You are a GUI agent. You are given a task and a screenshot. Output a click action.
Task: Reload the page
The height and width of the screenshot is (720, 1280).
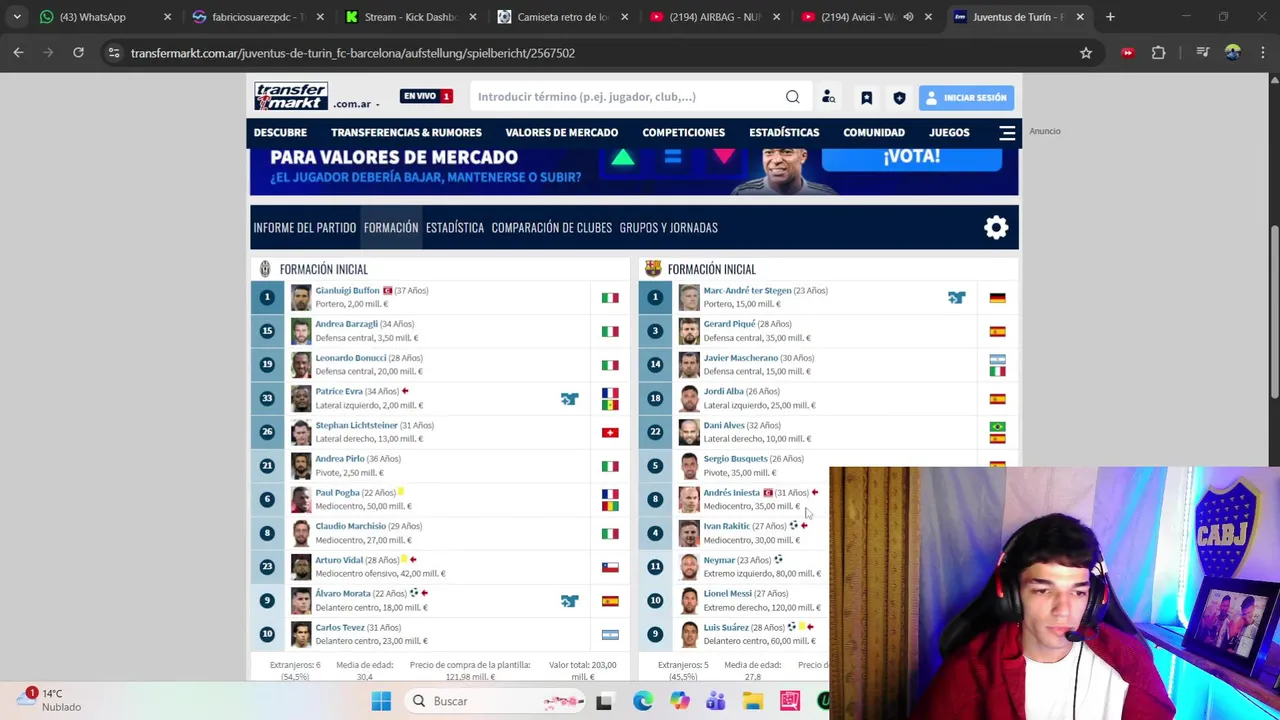click(78, 53)
